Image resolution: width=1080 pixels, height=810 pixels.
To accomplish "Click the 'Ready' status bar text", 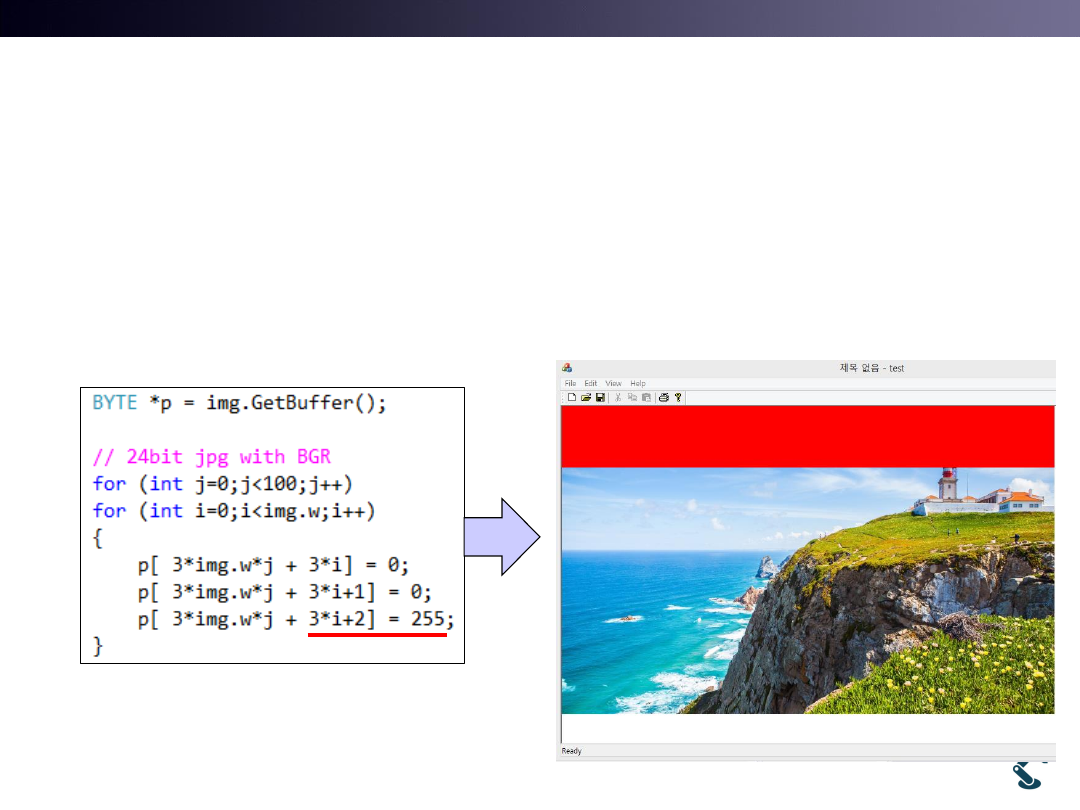I will (x=571, y=751).
